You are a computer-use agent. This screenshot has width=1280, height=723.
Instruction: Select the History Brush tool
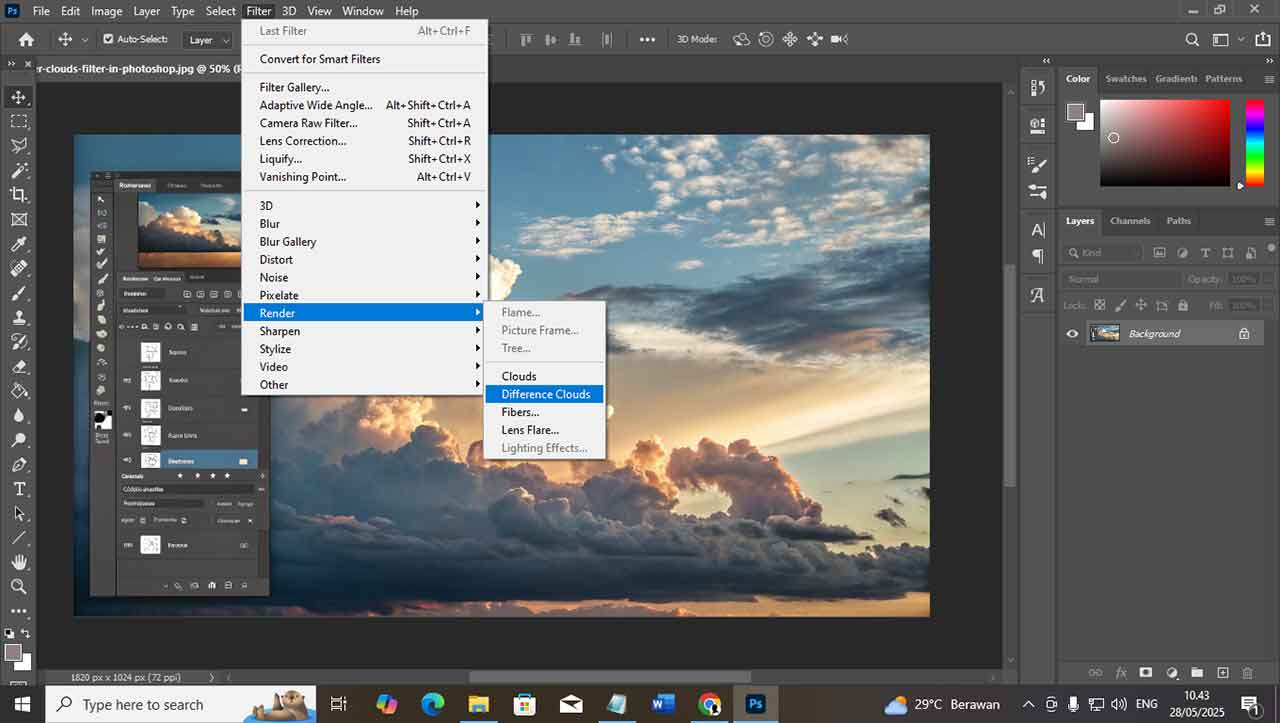19,342
